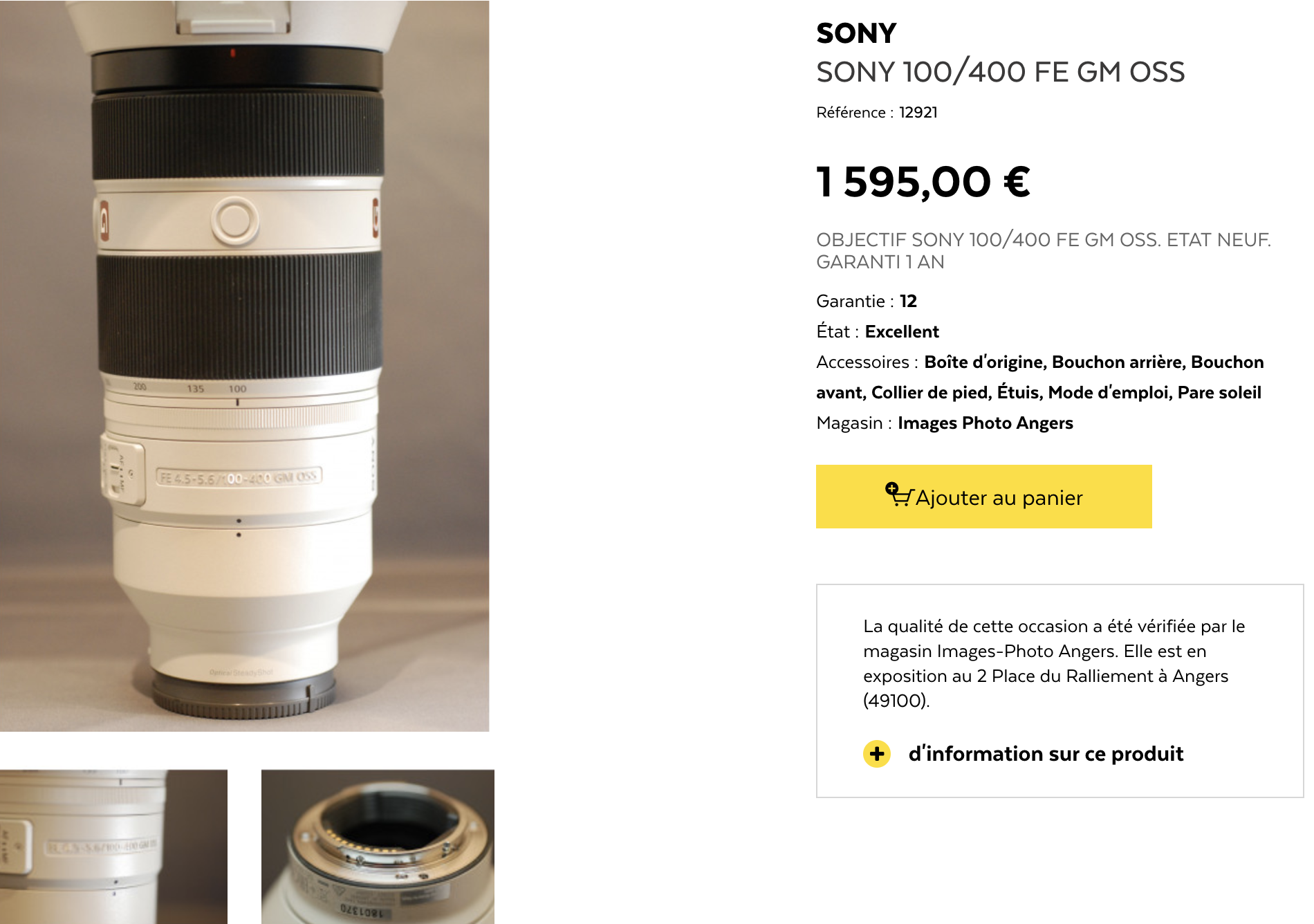Image resolution: width=1314 pixels, height=924 pixels.
Task: Open the Images Photo Angers store name
Action: click(985, 423)
